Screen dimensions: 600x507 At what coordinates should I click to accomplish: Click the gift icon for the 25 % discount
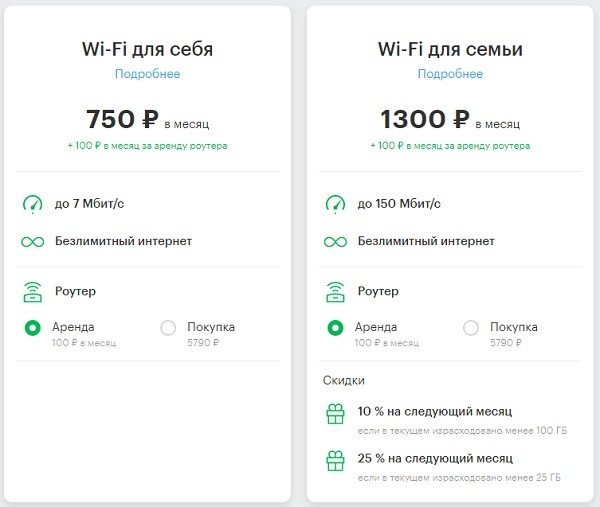336,460
